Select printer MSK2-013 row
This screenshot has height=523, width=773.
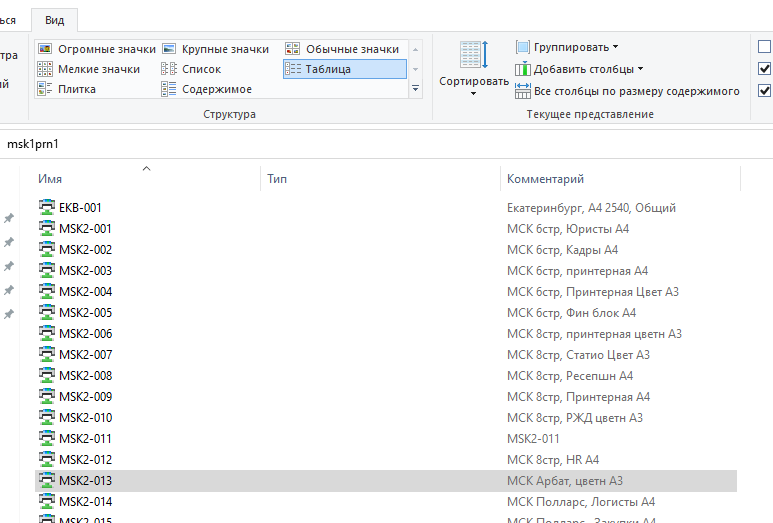tap(85, 481)
